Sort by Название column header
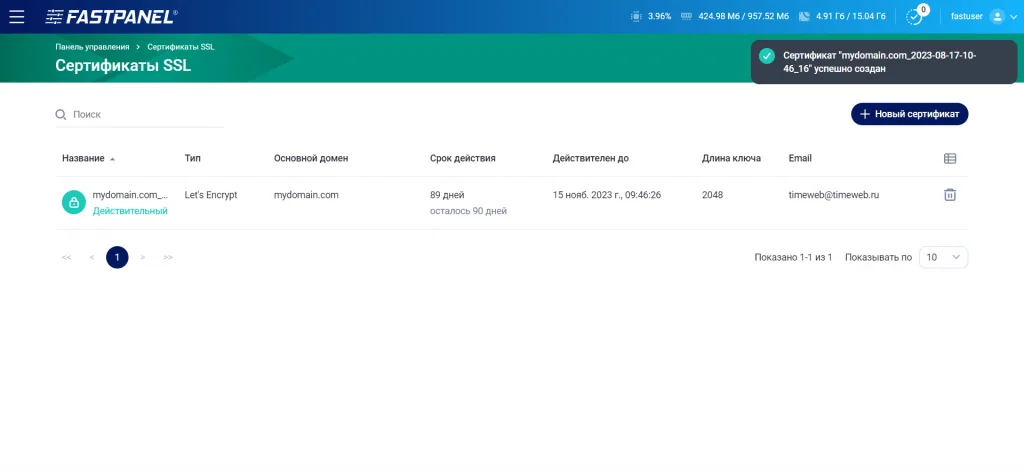 point(83,158)
